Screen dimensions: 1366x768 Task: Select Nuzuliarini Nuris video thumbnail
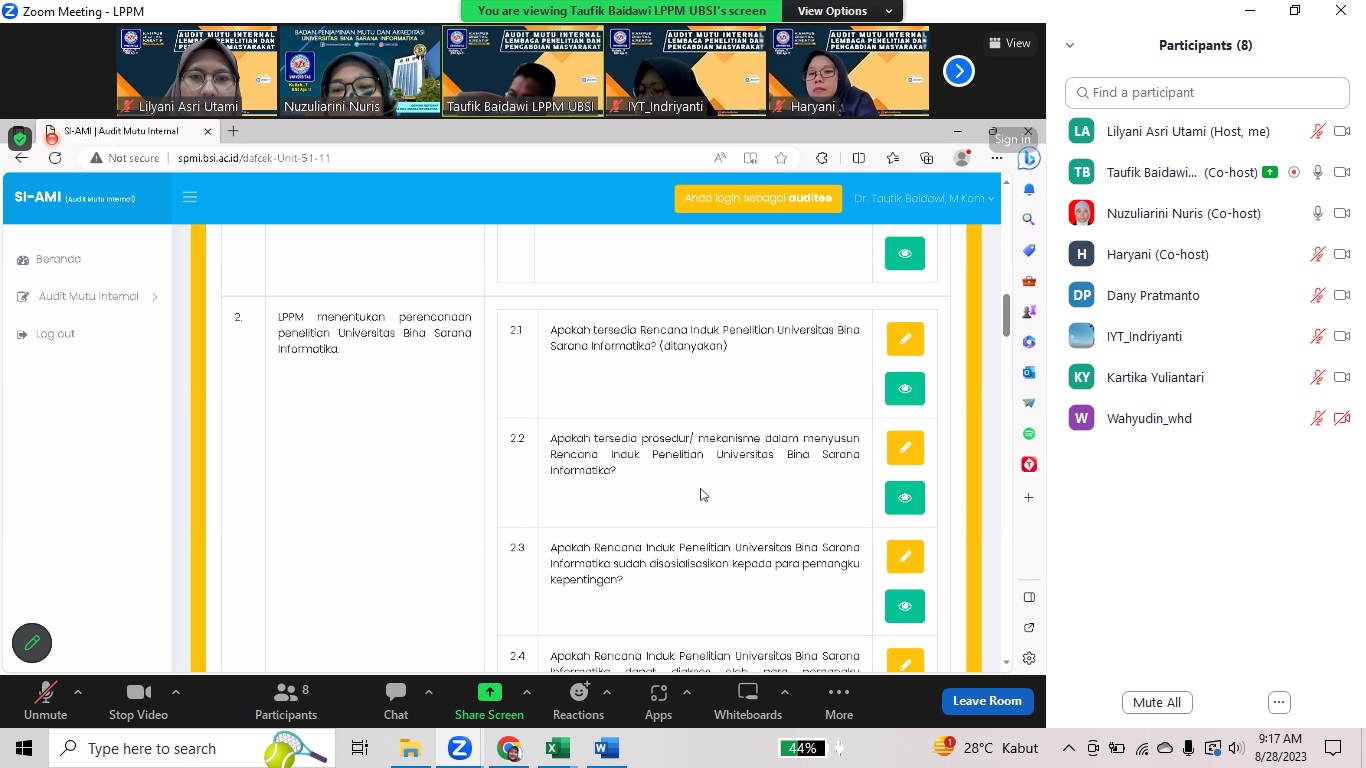pos(359,71)
